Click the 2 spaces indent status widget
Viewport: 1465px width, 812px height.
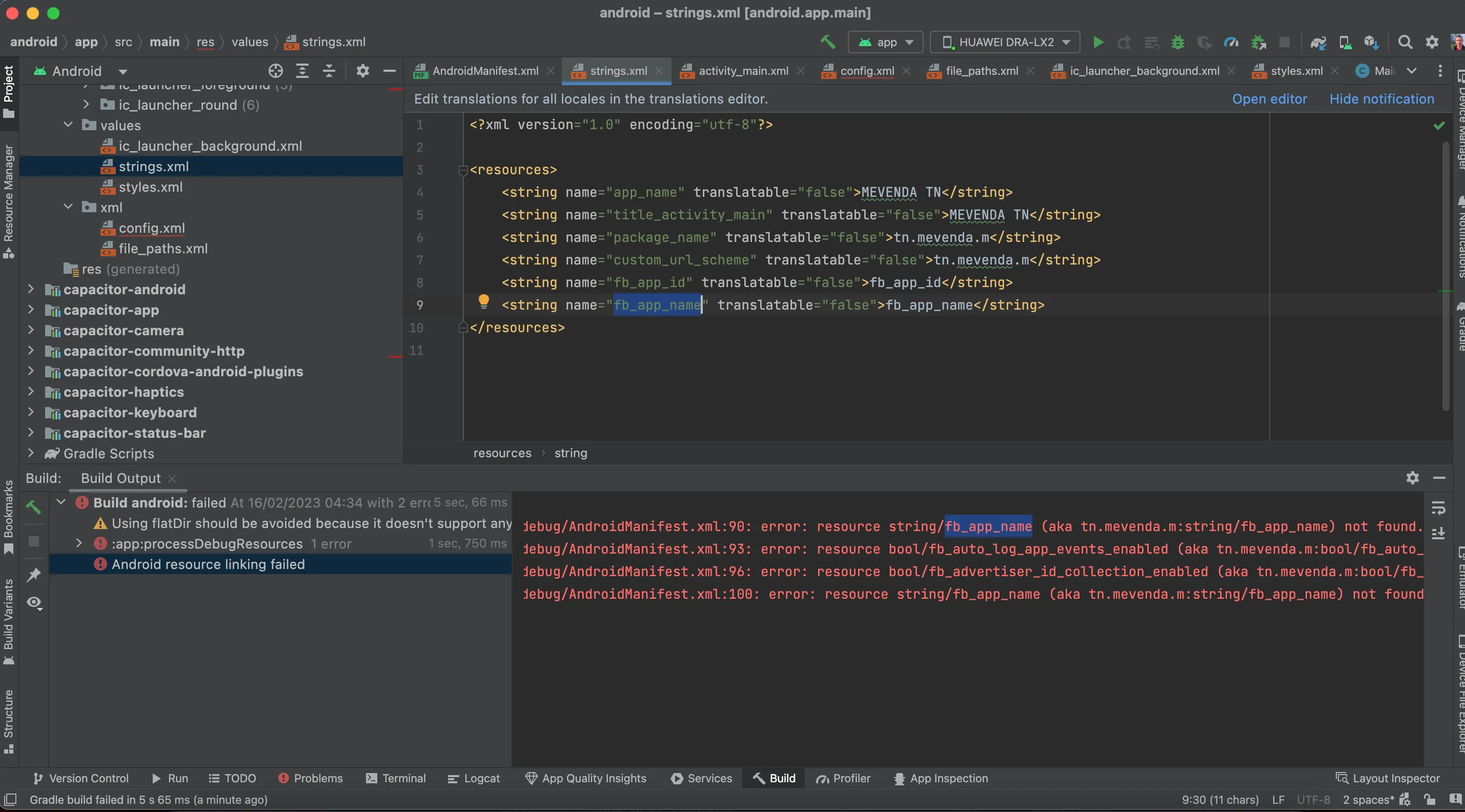click(x=1369, y=800)
